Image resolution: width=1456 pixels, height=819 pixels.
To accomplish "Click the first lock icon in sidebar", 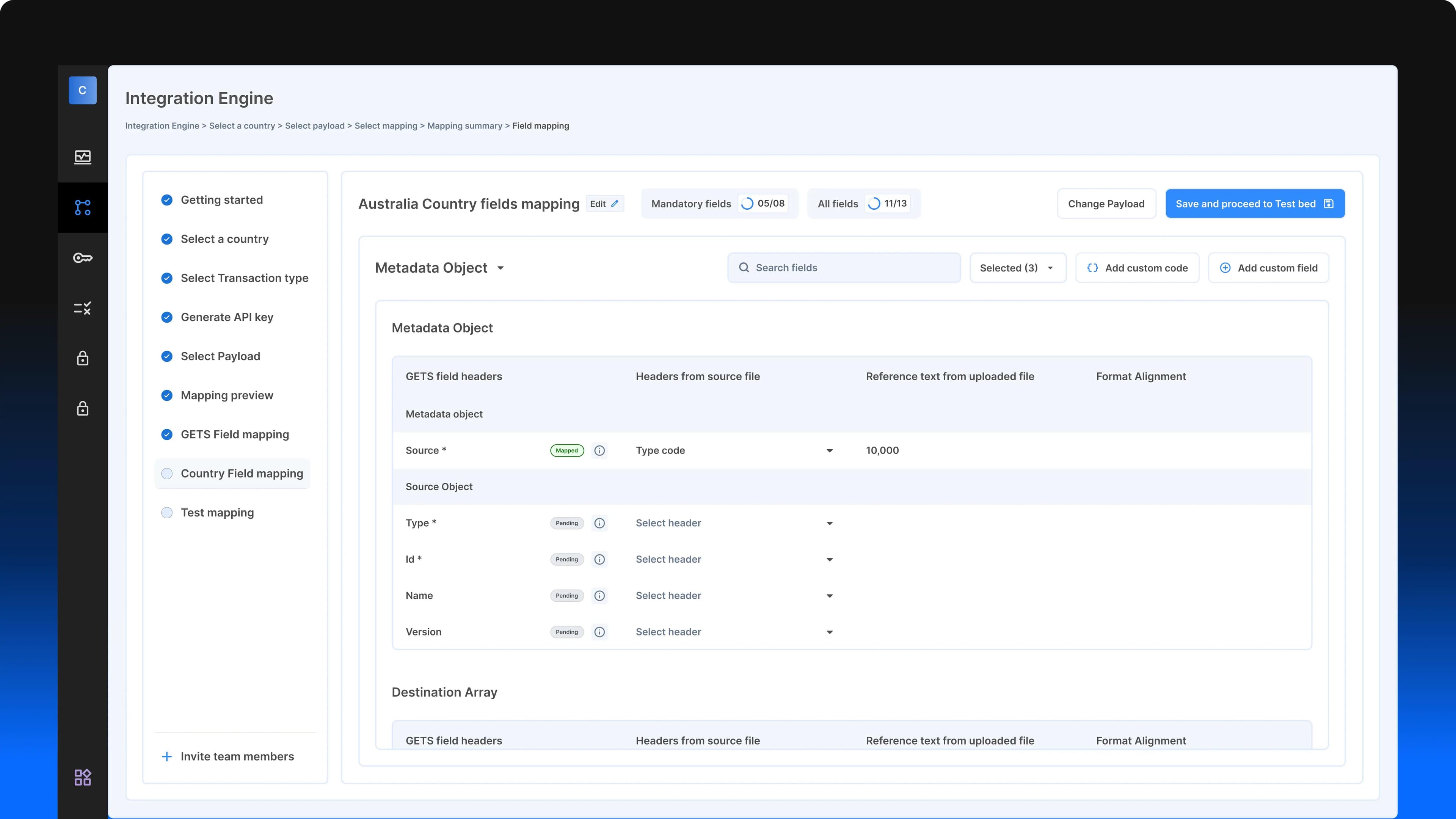I will click(83, 358).
